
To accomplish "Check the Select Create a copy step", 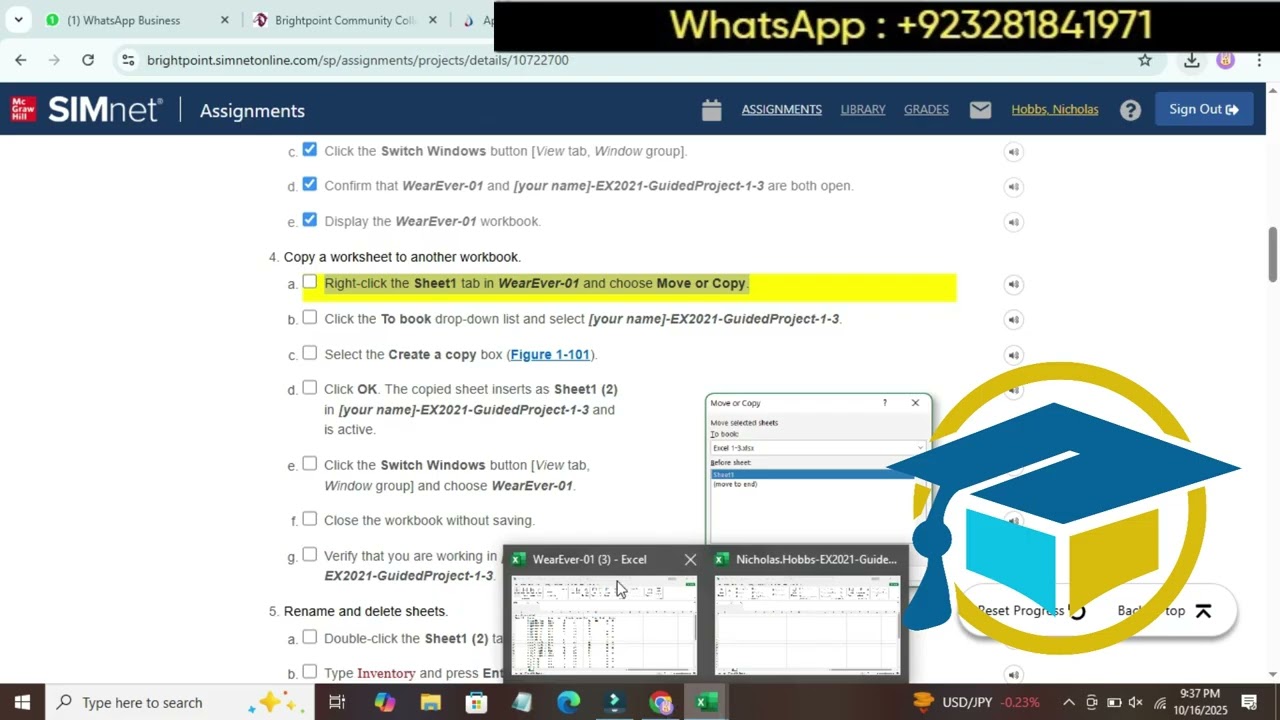I will 309,353.
